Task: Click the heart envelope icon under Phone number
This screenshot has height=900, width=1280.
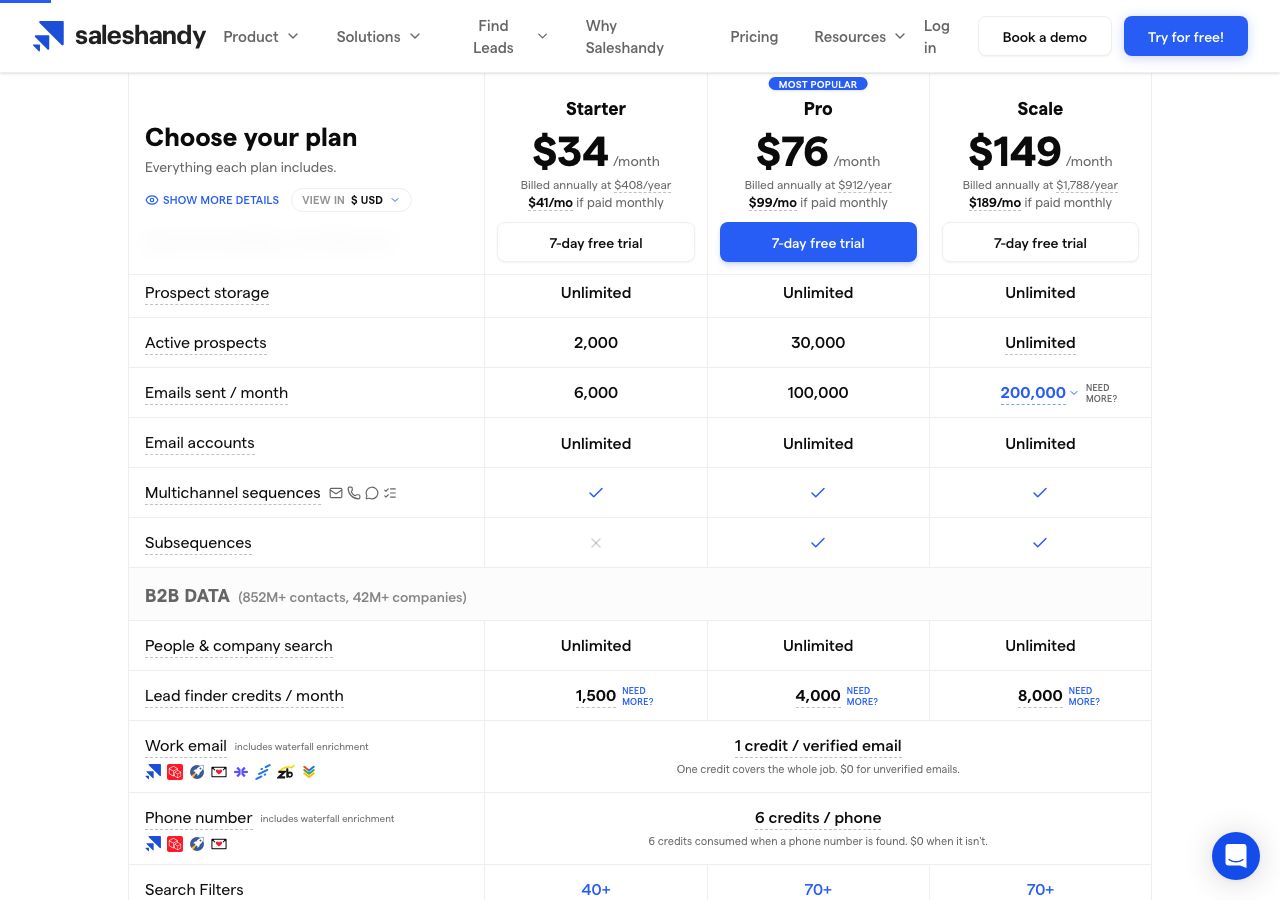Action: click(x=219, y=844)
